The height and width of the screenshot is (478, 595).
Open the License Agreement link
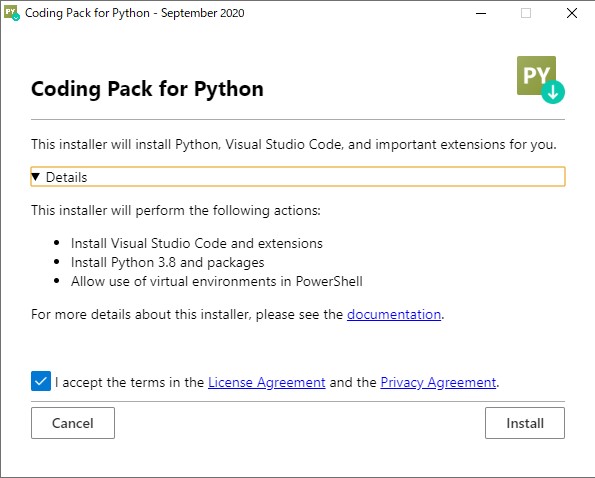(267, 382)
